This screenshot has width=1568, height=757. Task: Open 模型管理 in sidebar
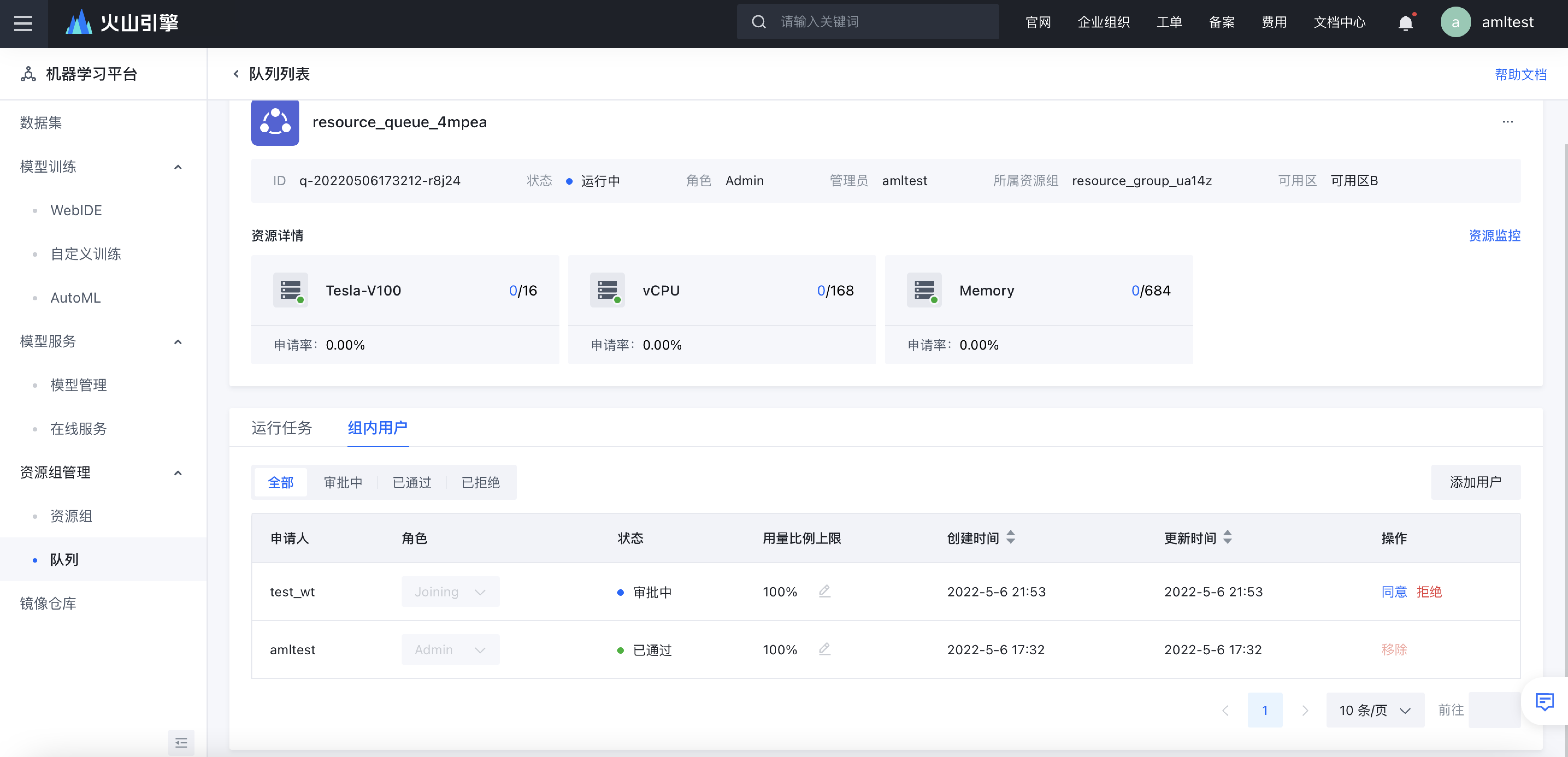[x=78, y=385]
